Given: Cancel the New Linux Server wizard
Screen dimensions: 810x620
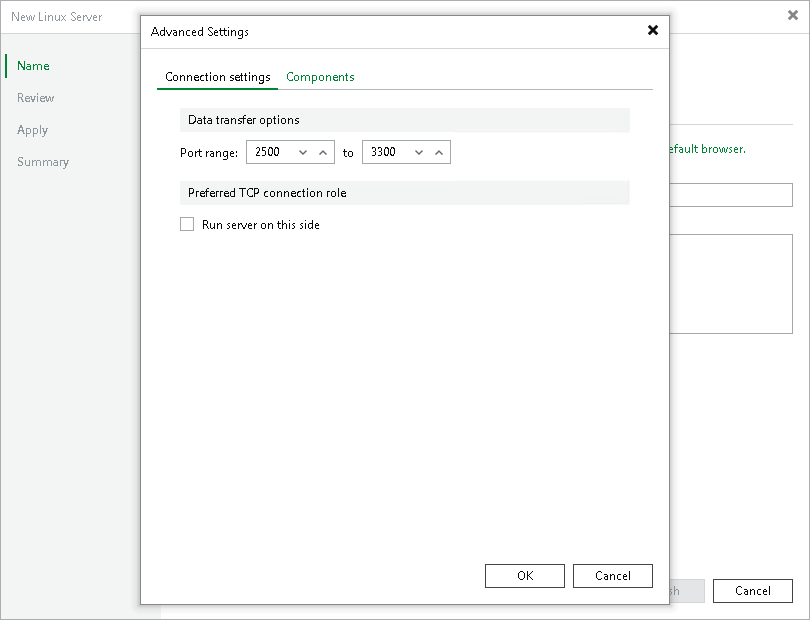Looking at the screenshot, I should pos(752,590).
